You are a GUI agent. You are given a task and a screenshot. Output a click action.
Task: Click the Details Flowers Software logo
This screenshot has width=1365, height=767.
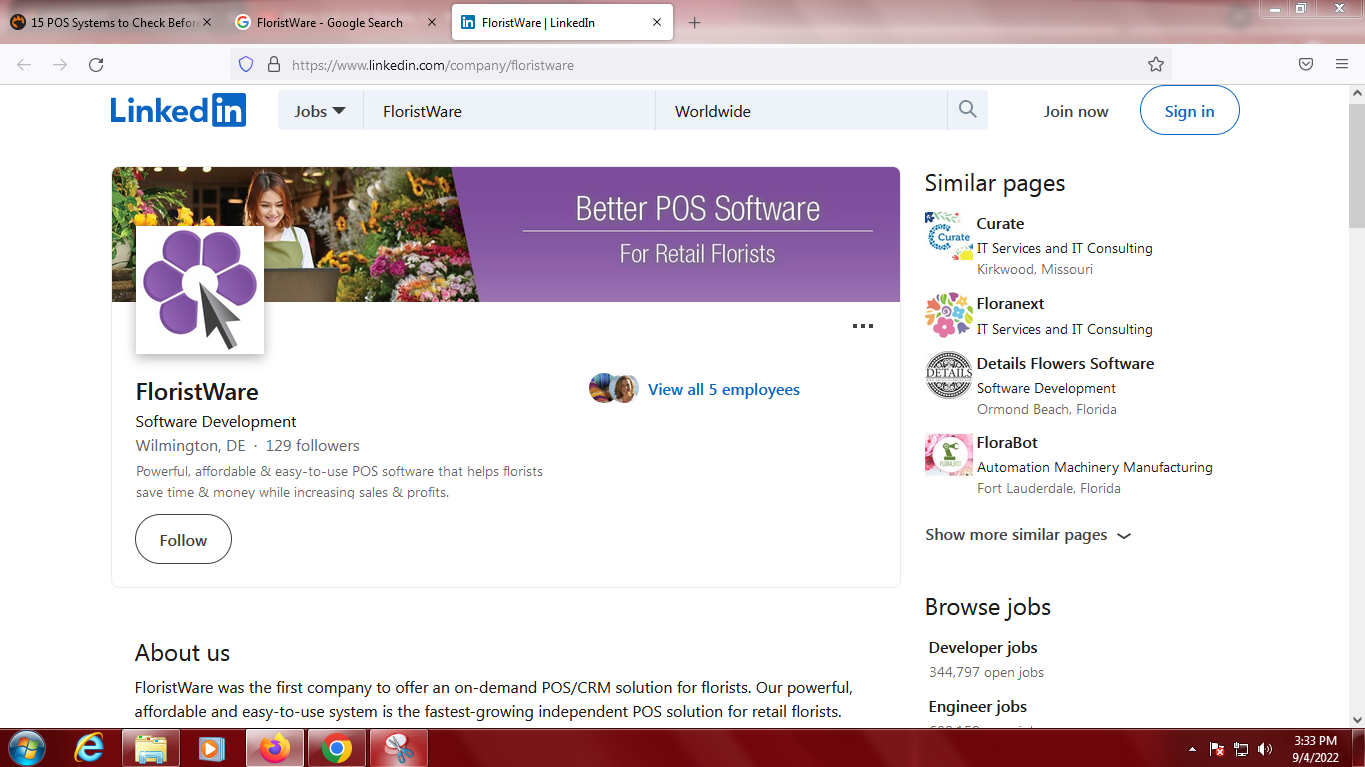949,375
